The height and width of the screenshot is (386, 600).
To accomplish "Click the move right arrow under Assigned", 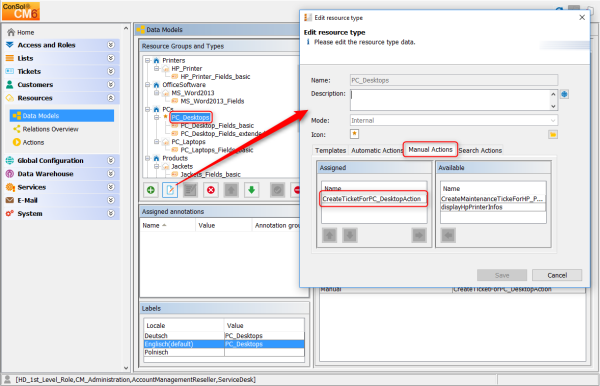I will pyautogui.click(x=419, y=235).
